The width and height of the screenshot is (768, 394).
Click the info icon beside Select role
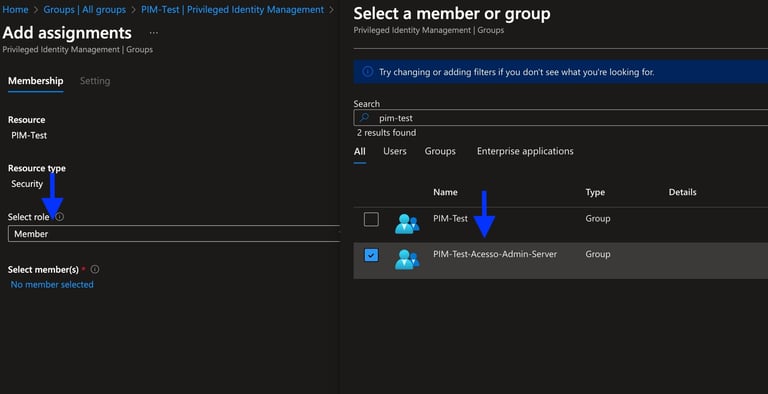pyautogui.click(x=59, y=217)
